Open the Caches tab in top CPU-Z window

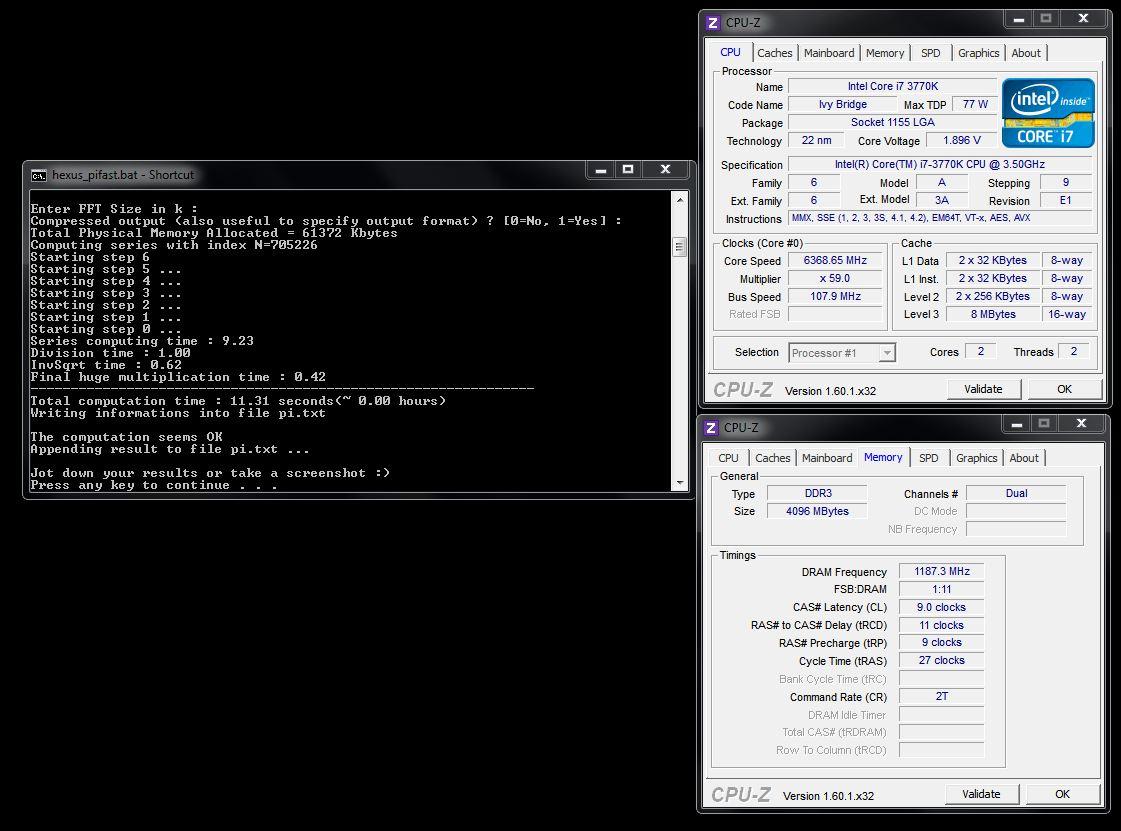(x=774, y=53)
